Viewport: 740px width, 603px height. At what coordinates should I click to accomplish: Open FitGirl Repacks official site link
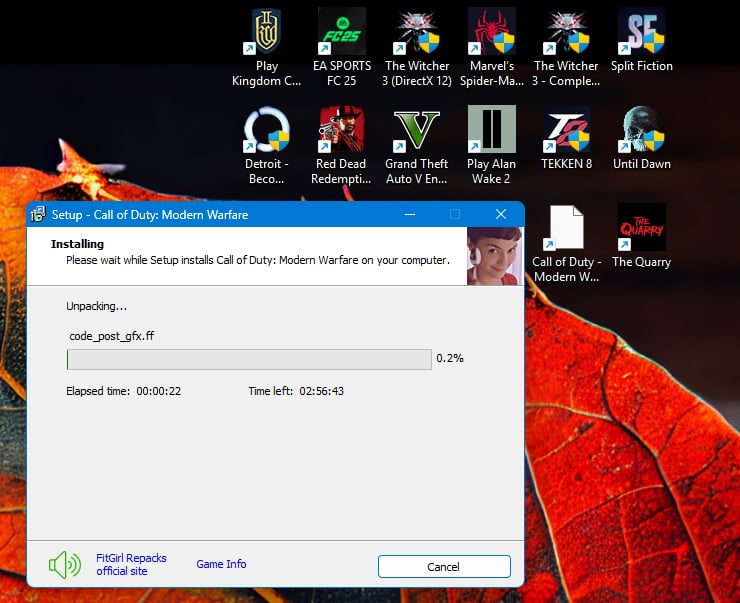[131, 564]
